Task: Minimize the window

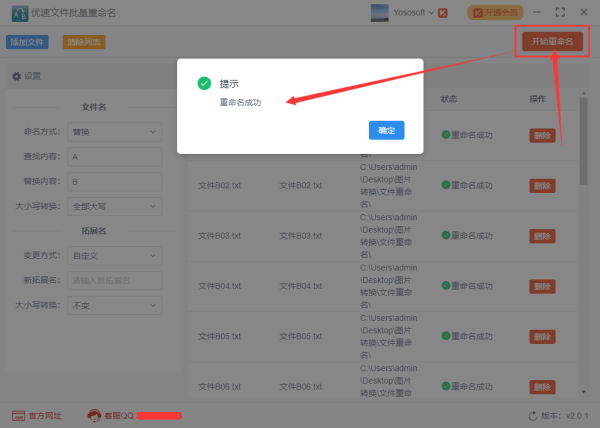Action: coord(537,12)
